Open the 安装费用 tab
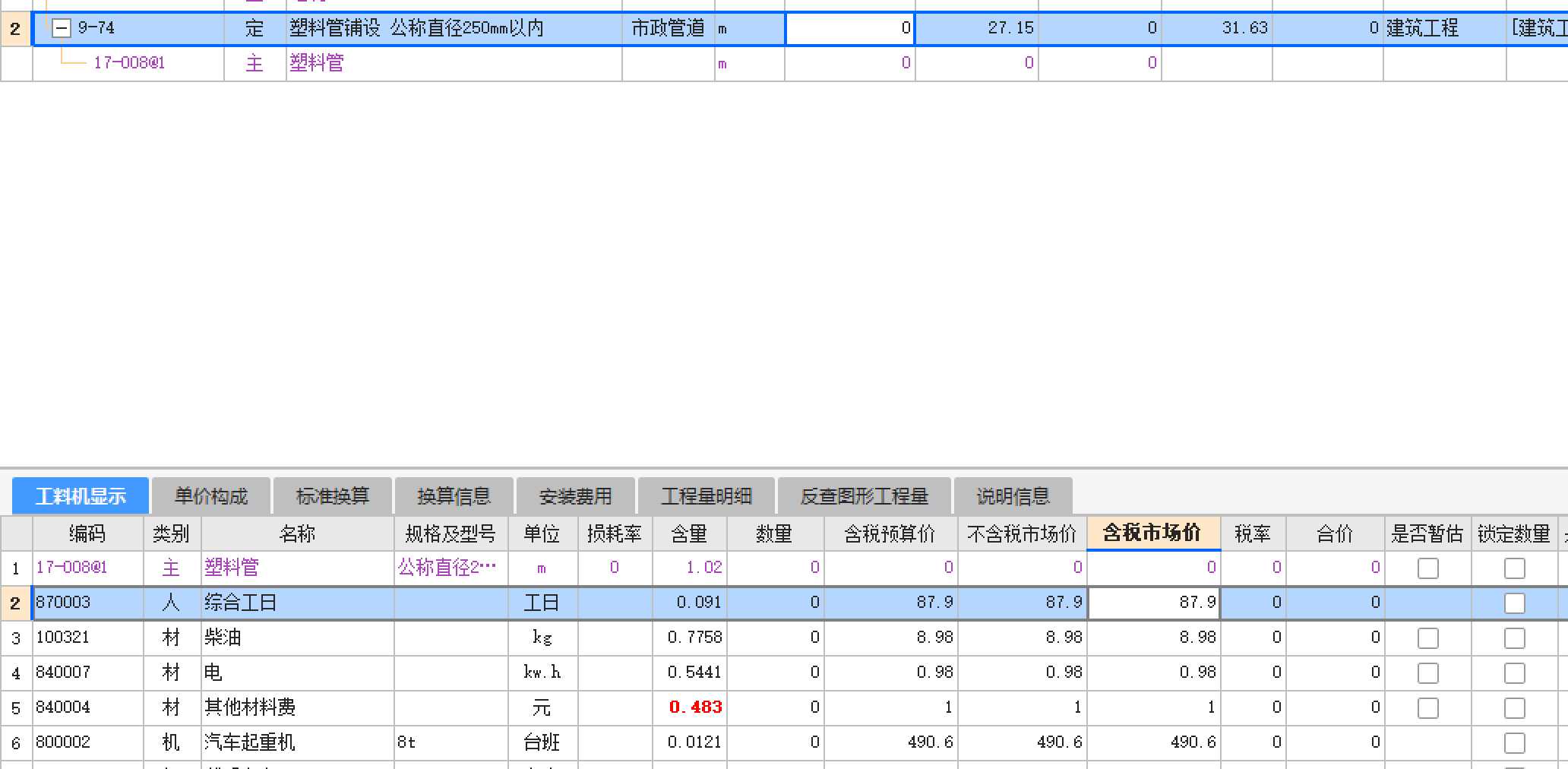 click(x=576, y=496)
